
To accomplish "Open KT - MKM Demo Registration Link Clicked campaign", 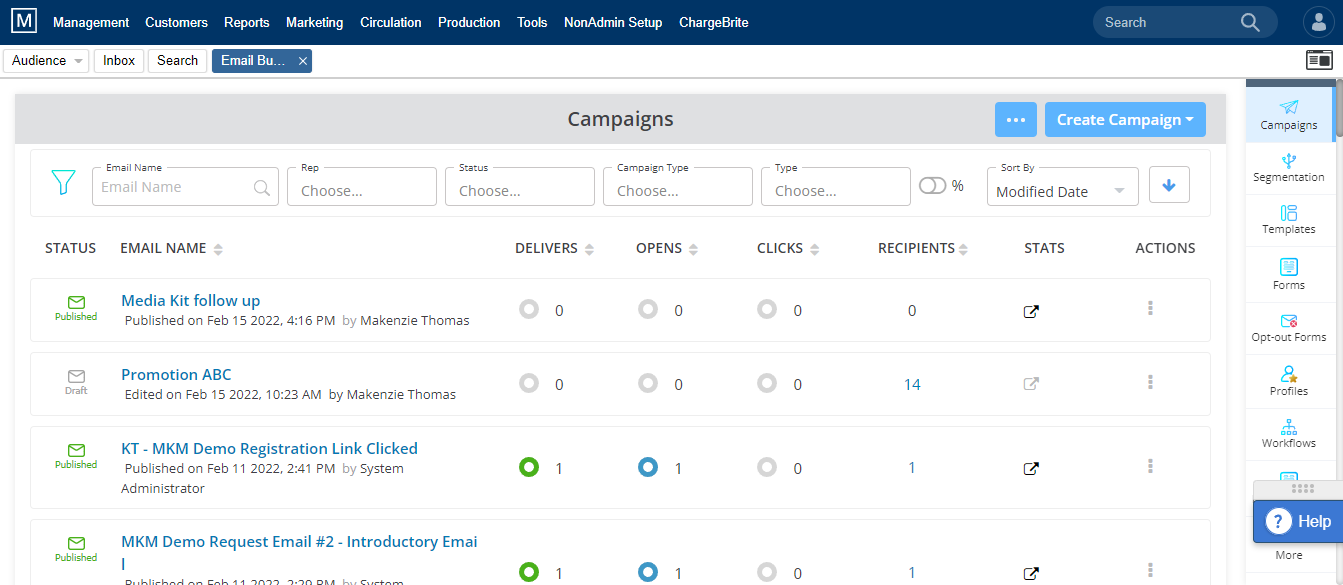I will click(x=269, y=449).
